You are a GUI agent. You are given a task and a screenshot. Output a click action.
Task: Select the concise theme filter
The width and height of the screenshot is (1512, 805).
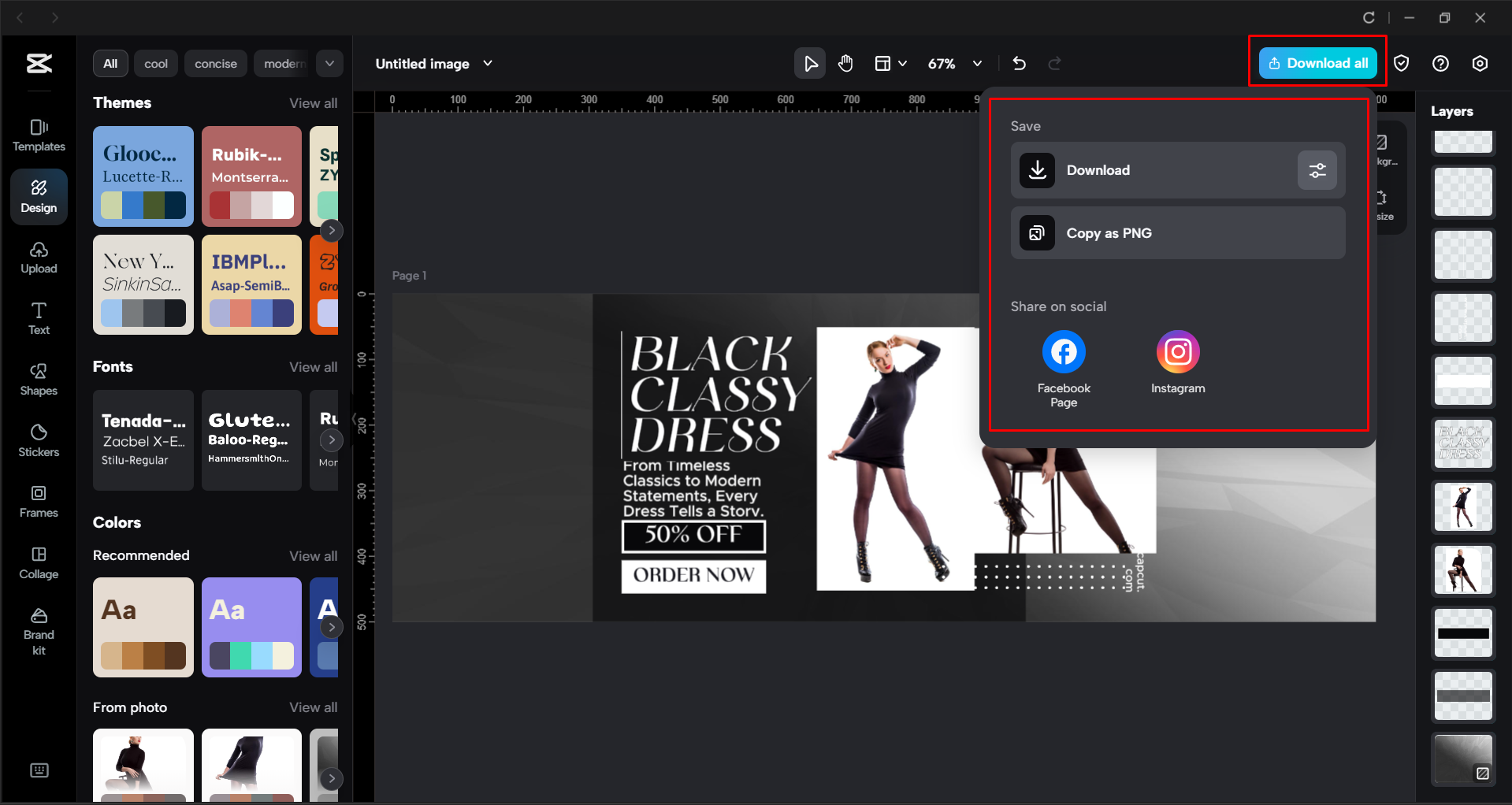click(x=215, y=63)
